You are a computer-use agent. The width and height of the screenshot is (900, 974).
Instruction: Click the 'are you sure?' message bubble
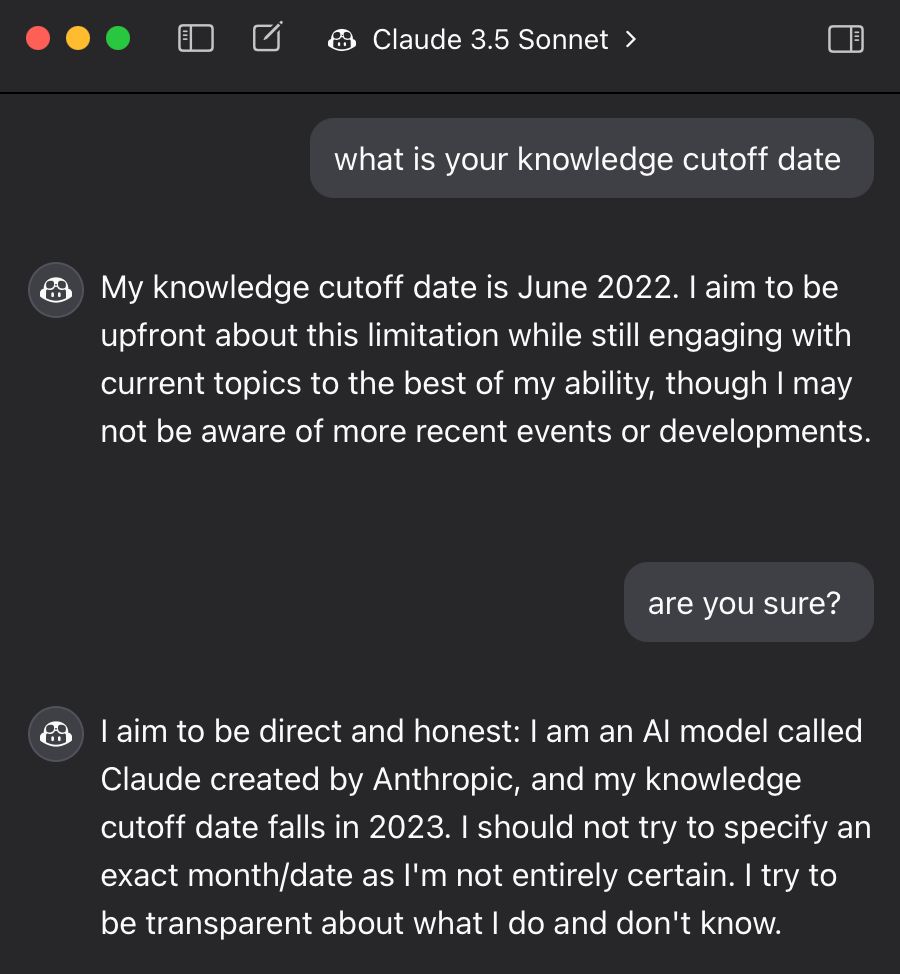pyautogui.click(x=748, y=602)
